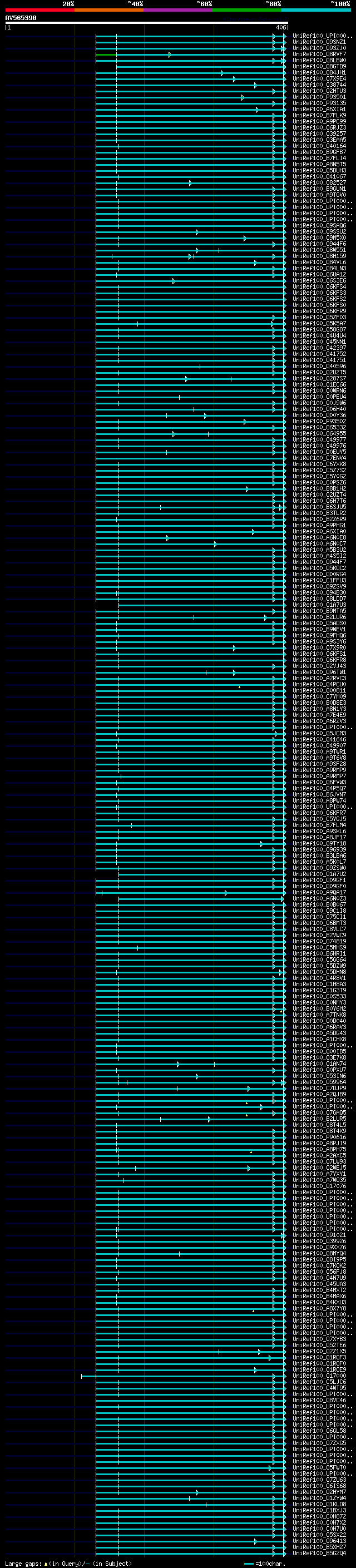
Task: Click UniRef100_Q6FVW3 in the list
Action: pyautogui.click(x=319, y=782)
